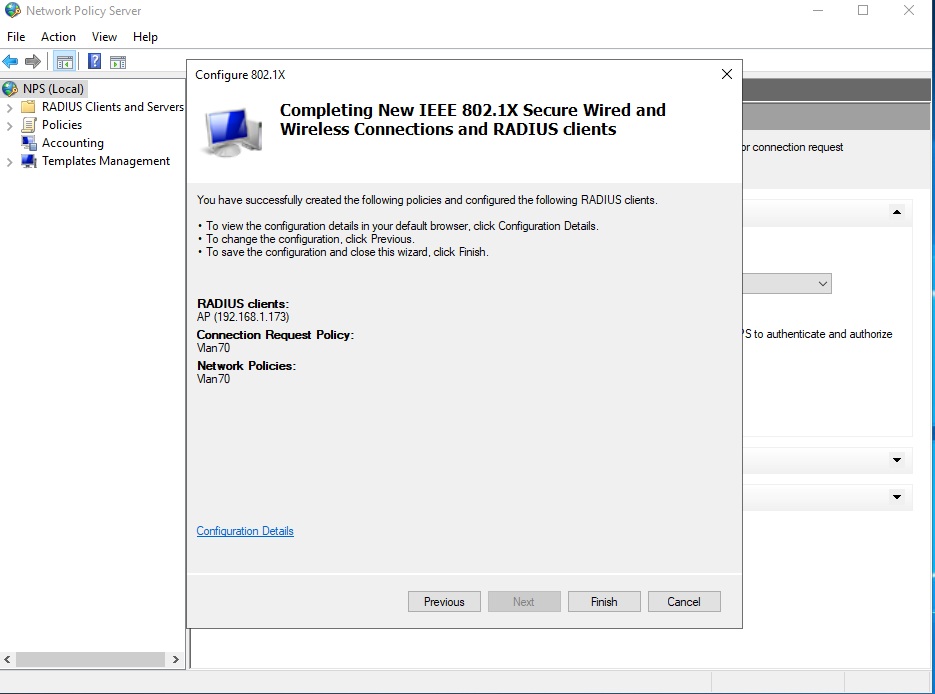Expand the first collapsed section down arrow
The image size is (935, 694).
click(896, 460)
